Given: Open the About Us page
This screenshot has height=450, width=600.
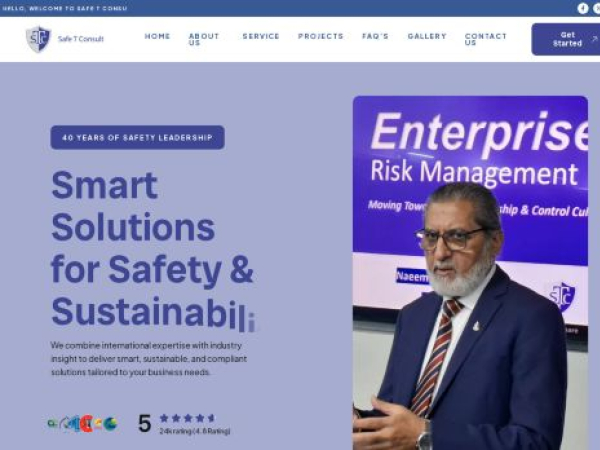Looking at the screenshot, I should 204,39.
